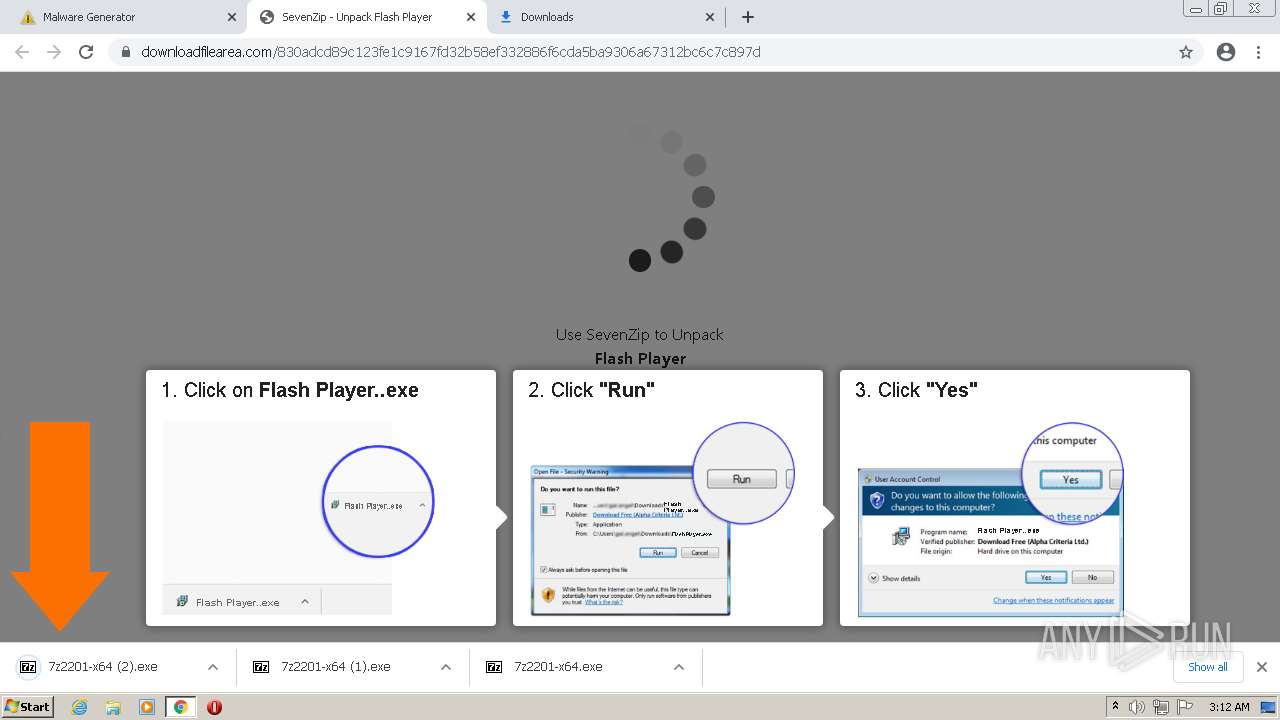The image size is (1280, 720).
Task: Open downloaded 7z2201-x64.exe file
Action: [558, 667]
